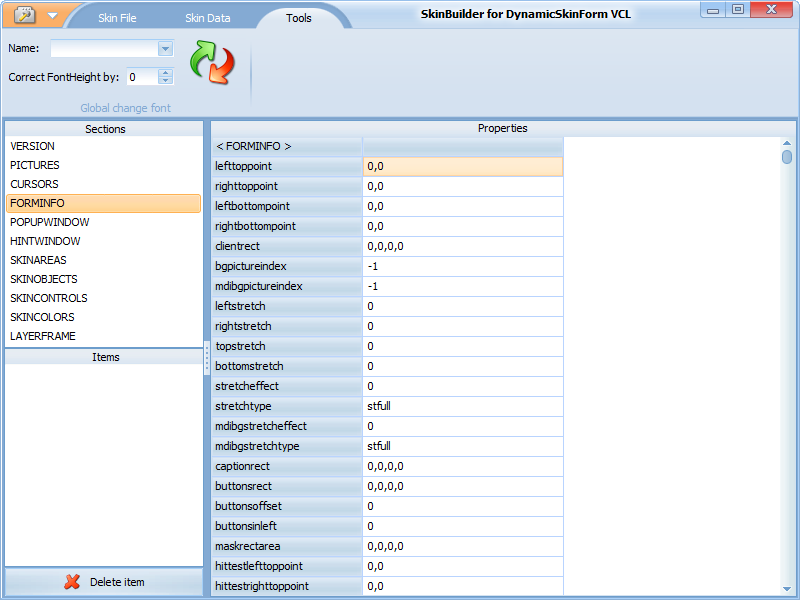The height and width of the screenshot is (600, 800).
Task: Select SKINCONTROLS section
Action: click(104, 298)
